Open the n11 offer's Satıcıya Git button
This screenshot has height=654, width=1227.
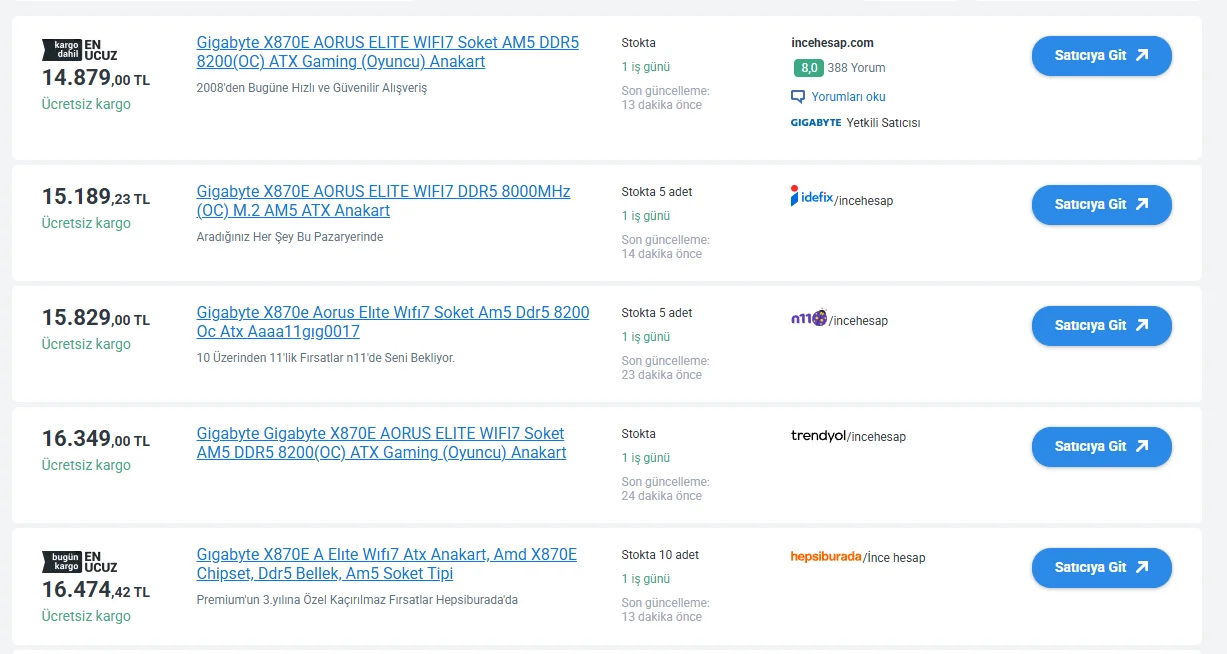[x=1101, y=326]
